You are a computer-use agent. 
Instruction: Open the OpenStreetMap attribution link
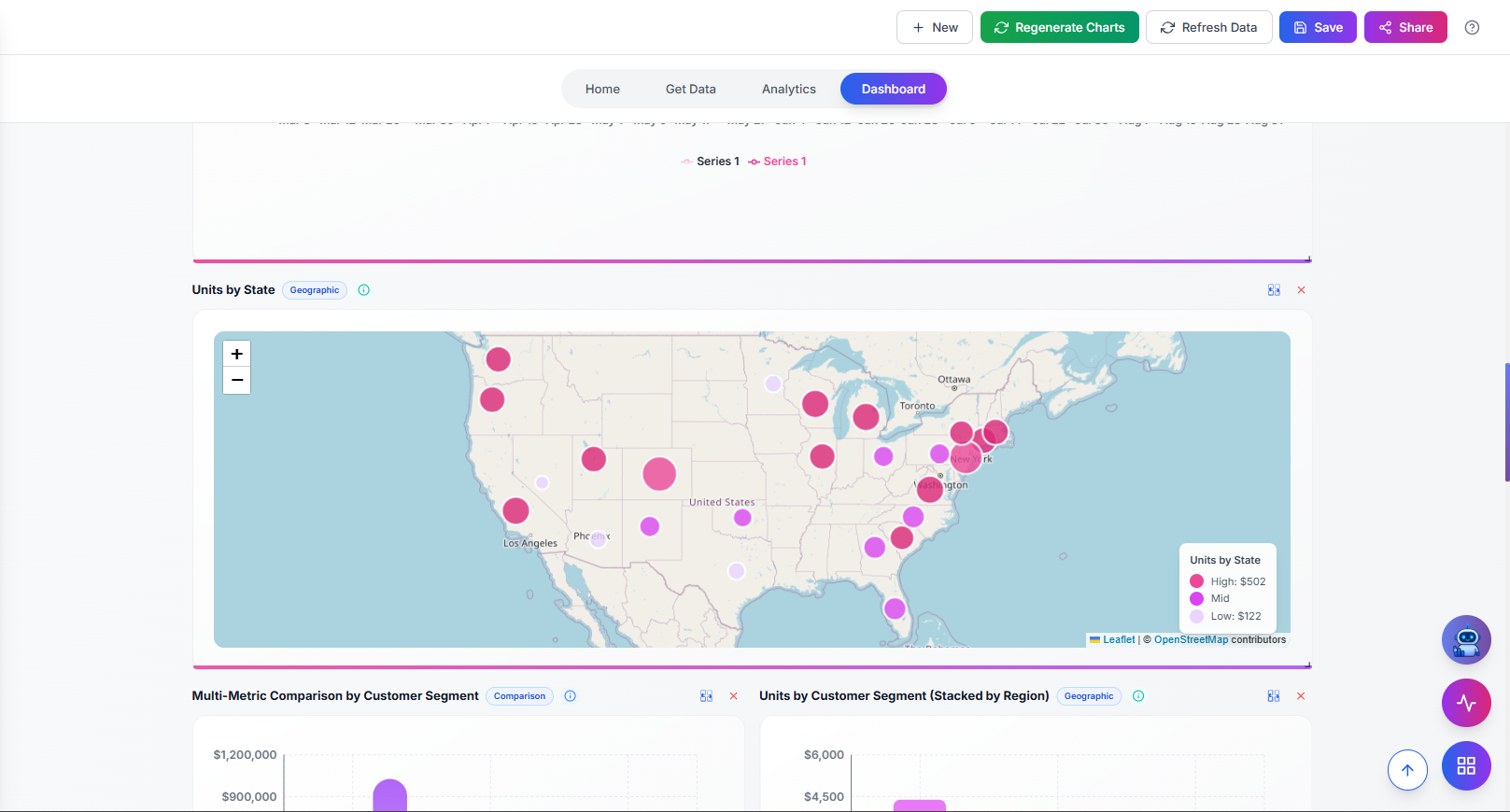pos(1191,639)
